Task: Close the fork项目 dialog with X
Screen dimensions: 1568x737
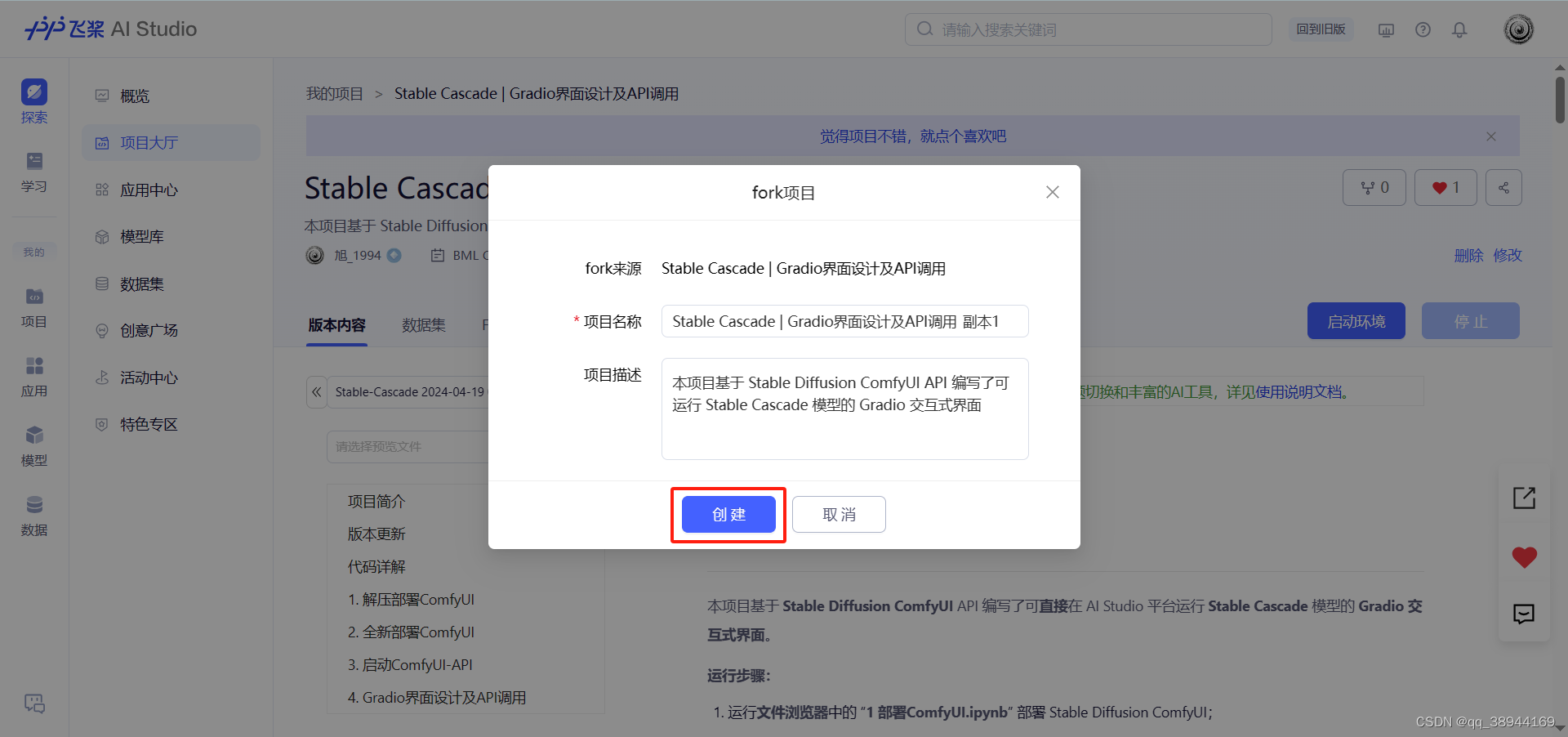Action: (1053, 192)
